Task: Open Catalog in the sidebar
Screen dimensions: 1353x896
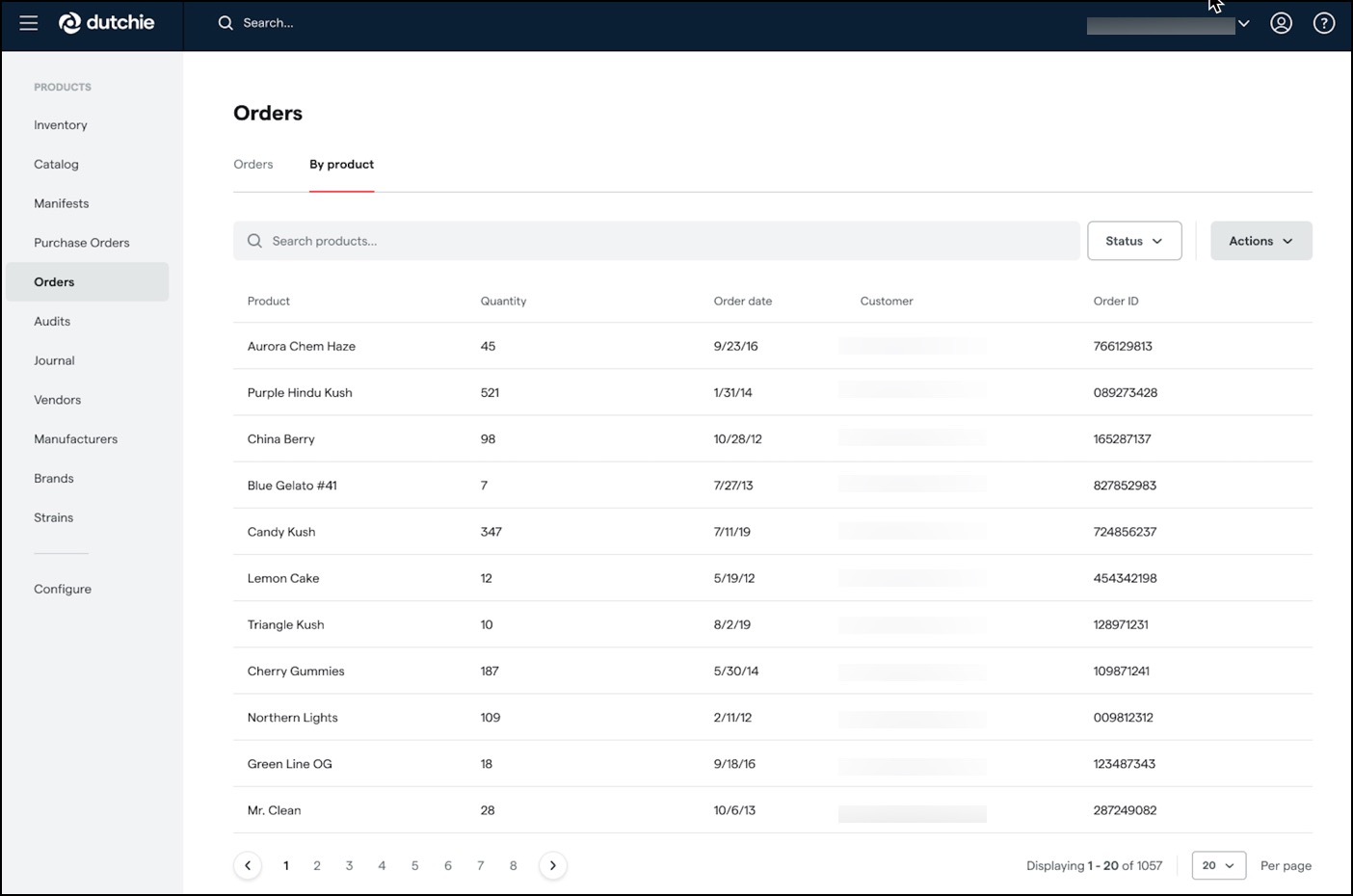Action: 56,165
